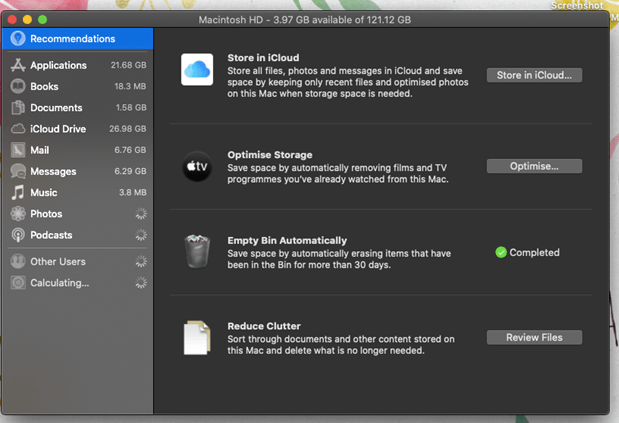Viewport: 619px width, 423px height.
Task: Open the Applications category
Action: pos(77,65)
